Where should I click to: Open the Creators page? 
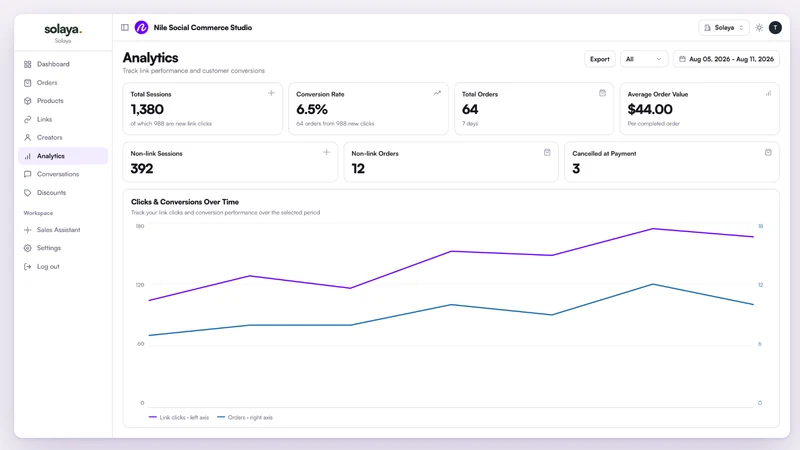[x=63, y=138]
